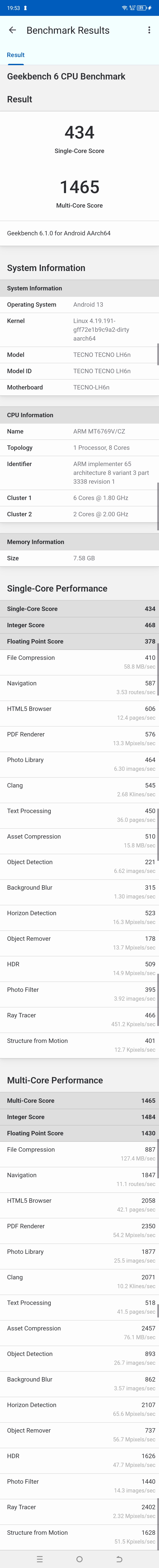Tap the single-core HTML5 Browser 606 row
This screenshot has width=159, height=1568.
(x=79, y=713)
